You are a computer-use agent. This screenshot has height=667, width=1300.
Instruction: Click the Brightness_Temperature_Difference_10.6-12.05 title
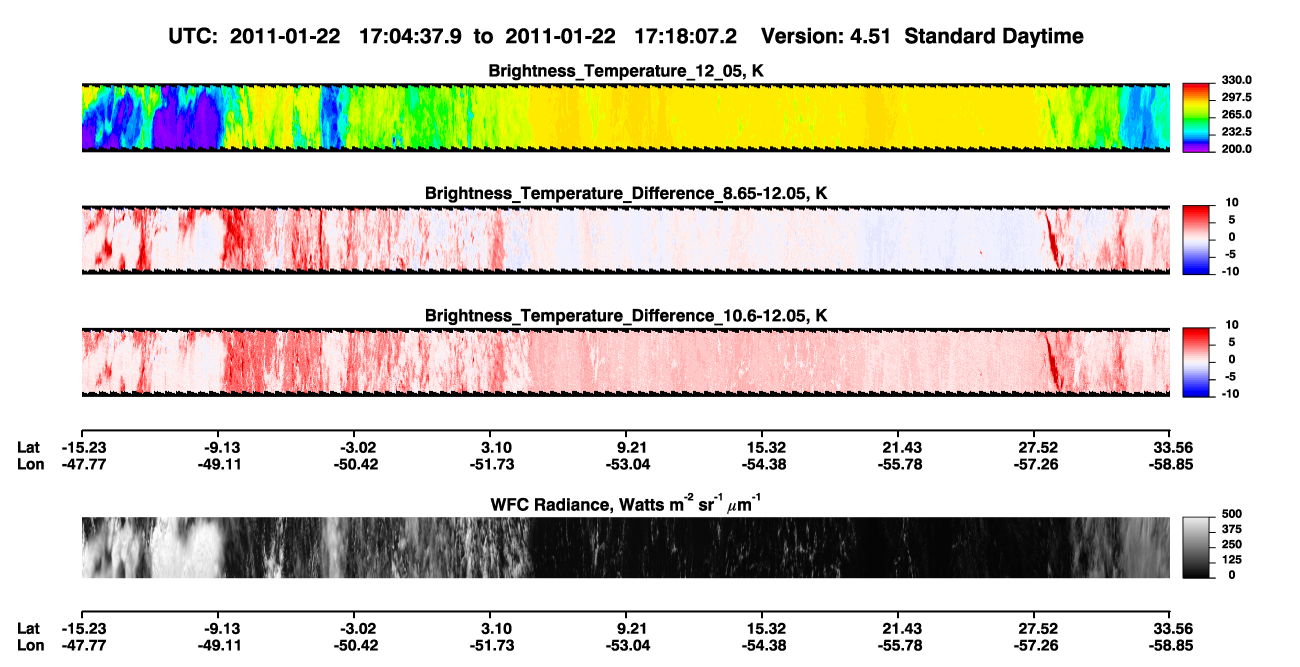pyautogui.click(x=626, y=316)
